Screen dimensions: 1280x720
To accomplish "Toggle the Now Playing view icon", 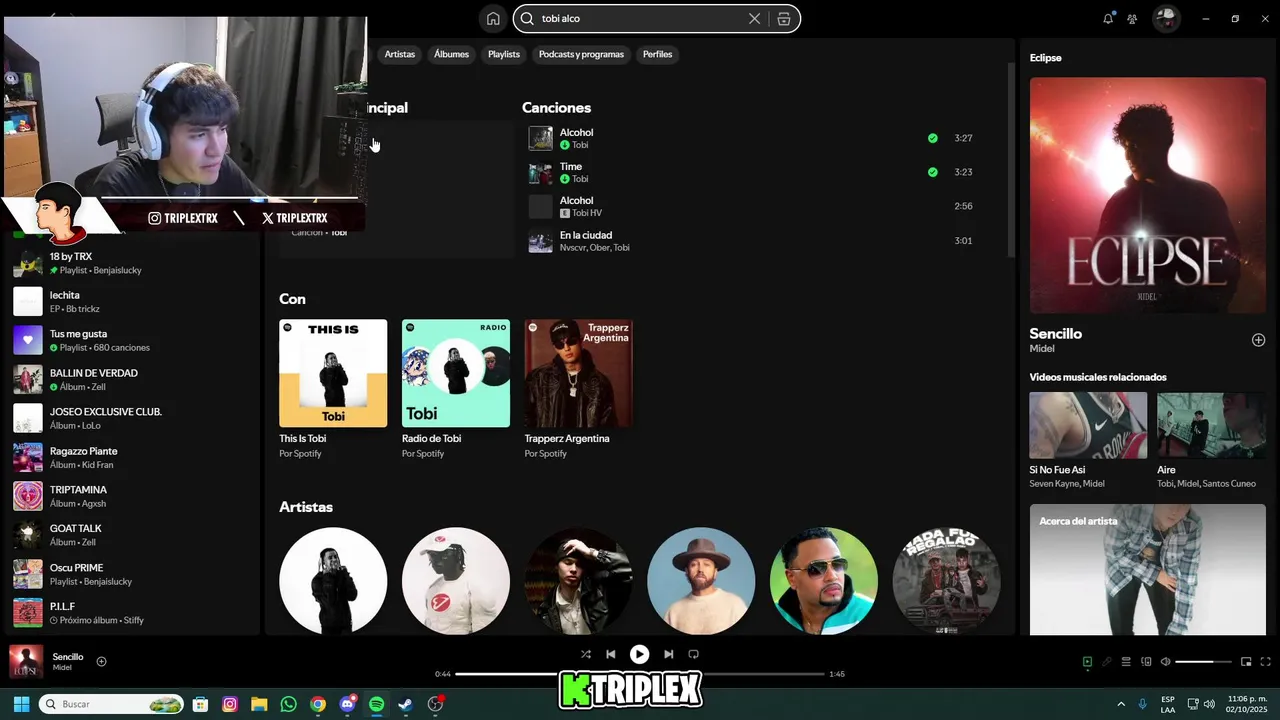I will pyautogui.click(x=1087, y=661).
